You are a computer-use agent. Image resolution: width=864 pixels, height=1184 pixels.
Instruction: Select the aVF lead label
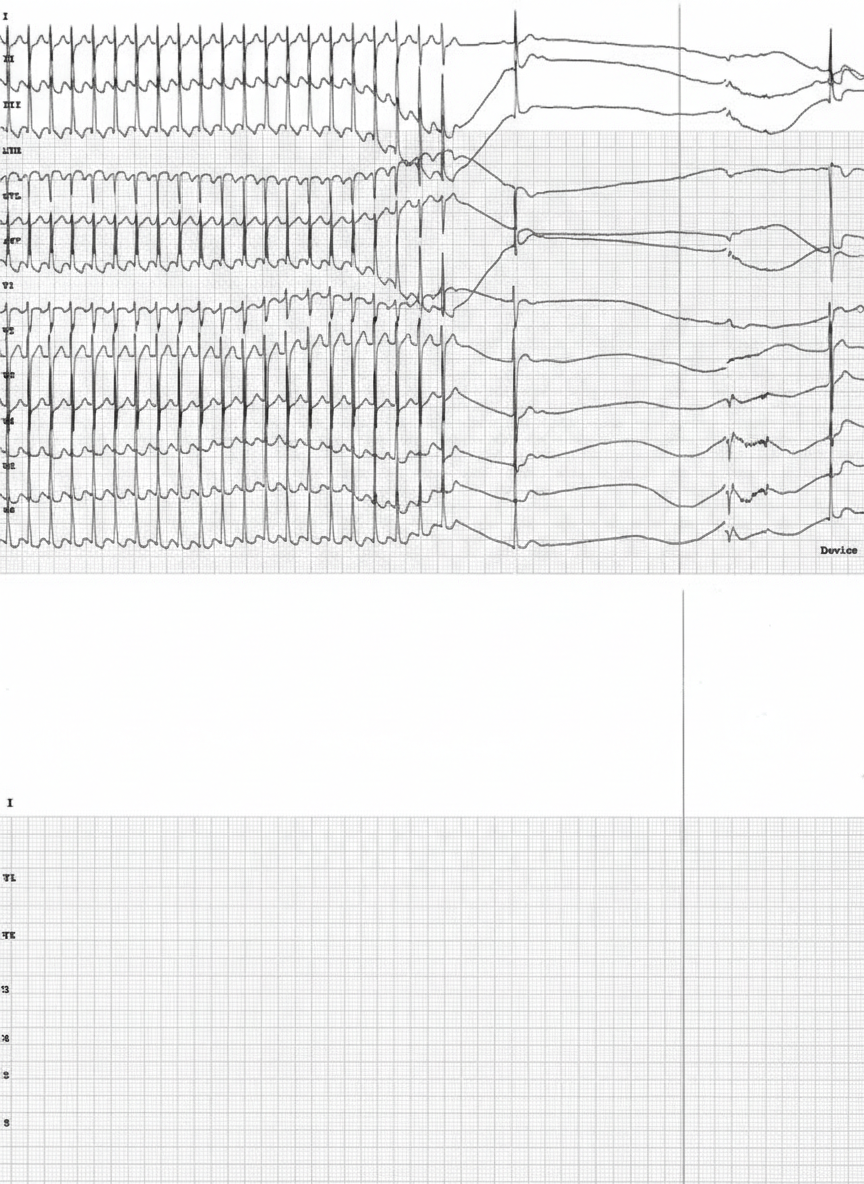(11, 241)
